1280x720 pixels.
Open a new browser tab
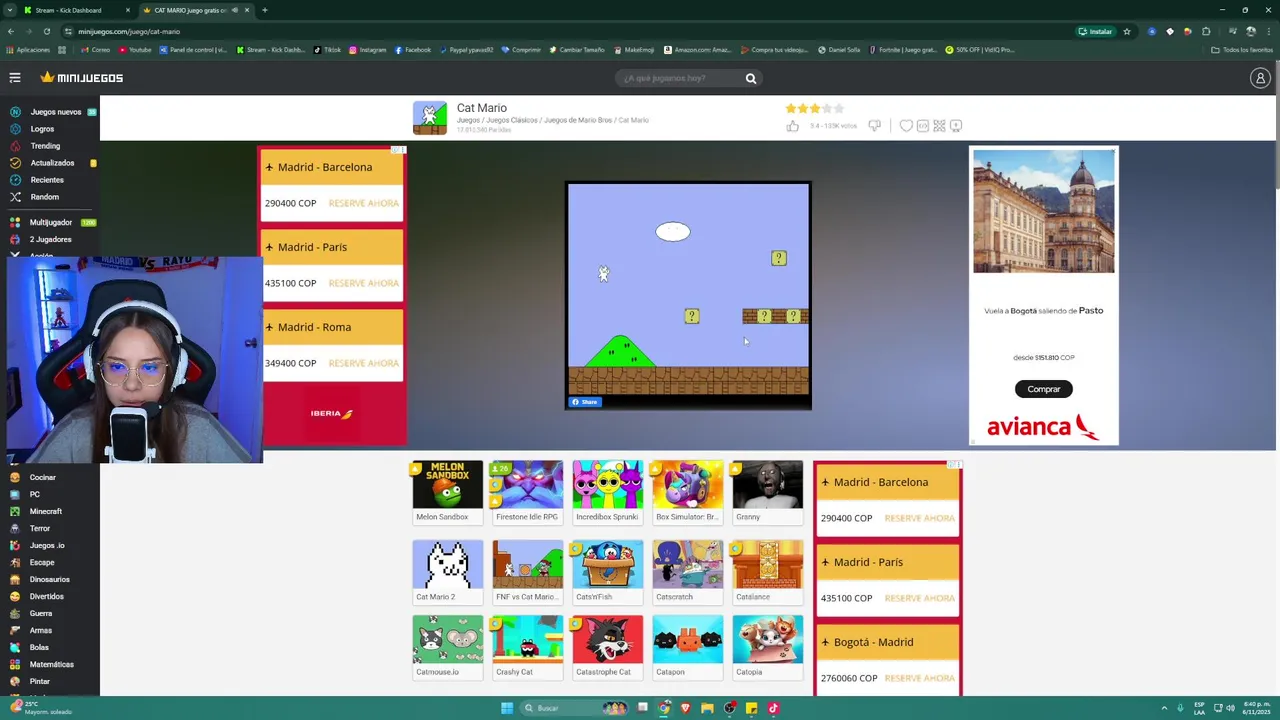[x=264, y=10]
